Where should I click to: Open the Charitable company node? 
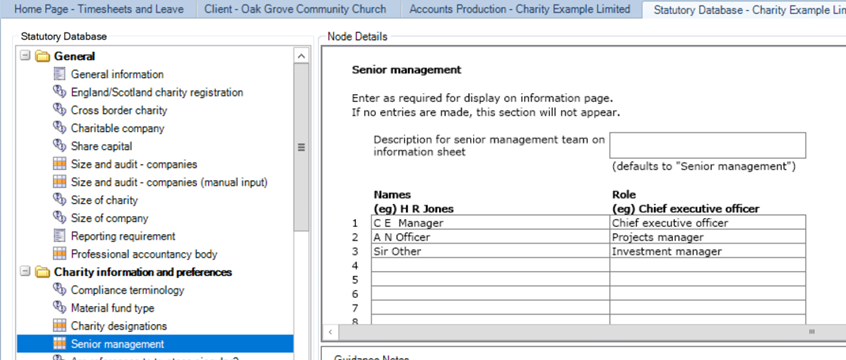coord(118,128)
